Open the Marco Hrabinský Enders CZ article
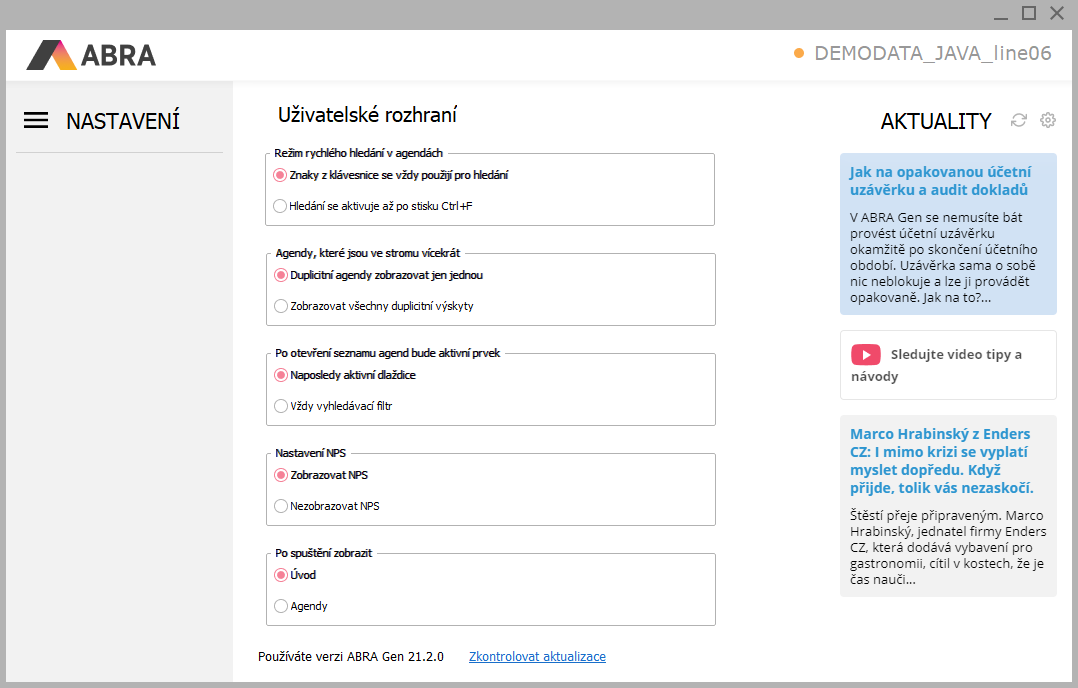This screenshot has height=688, width=1078. pyautogui.click(x=941, y=461)
